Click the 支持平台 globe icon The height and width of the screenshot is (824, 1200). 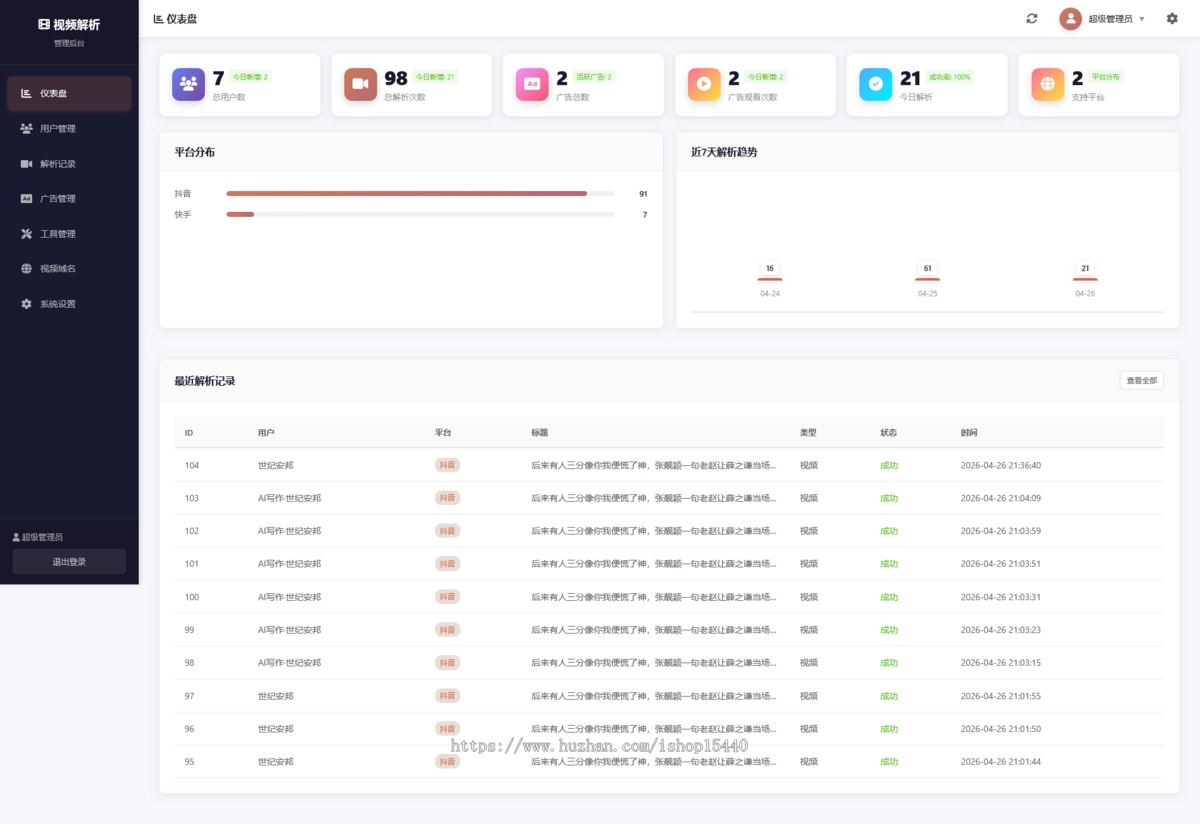(x=1048, y=84)
